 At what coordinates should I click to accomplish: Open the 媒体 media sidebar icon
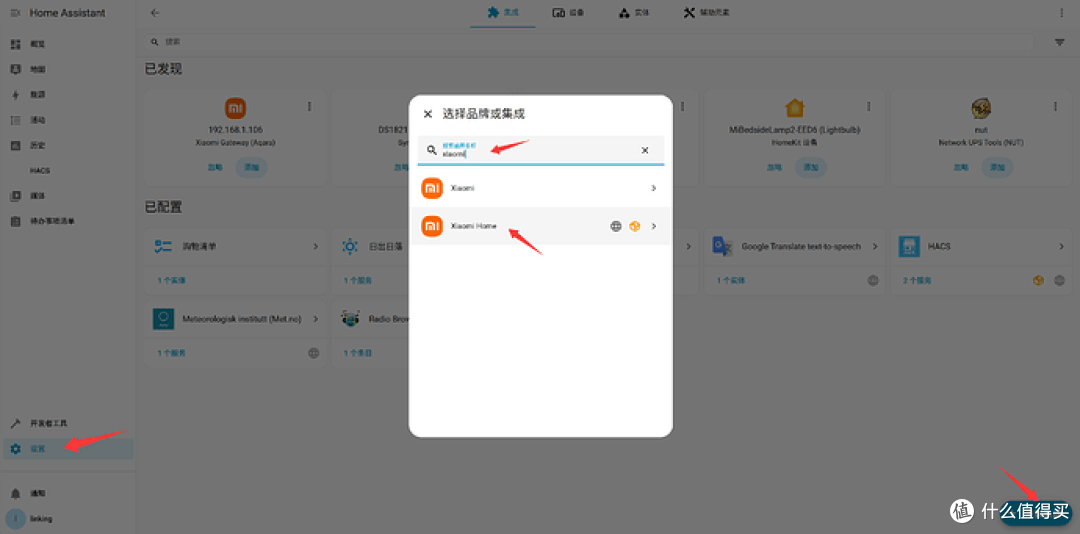[x=15, y=196]
